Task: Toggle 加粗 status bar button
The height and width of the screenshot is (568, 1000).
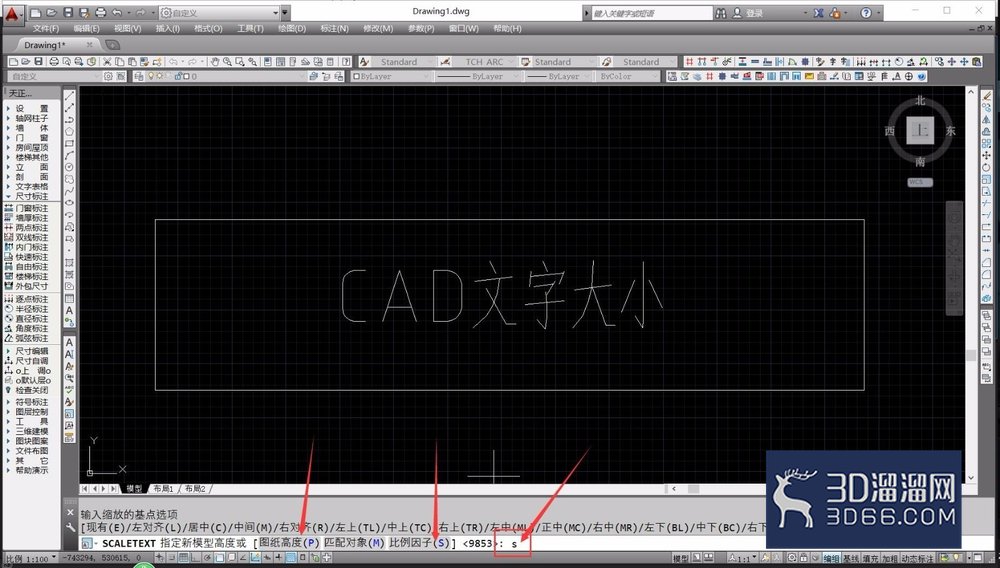Action: (890, 559)
